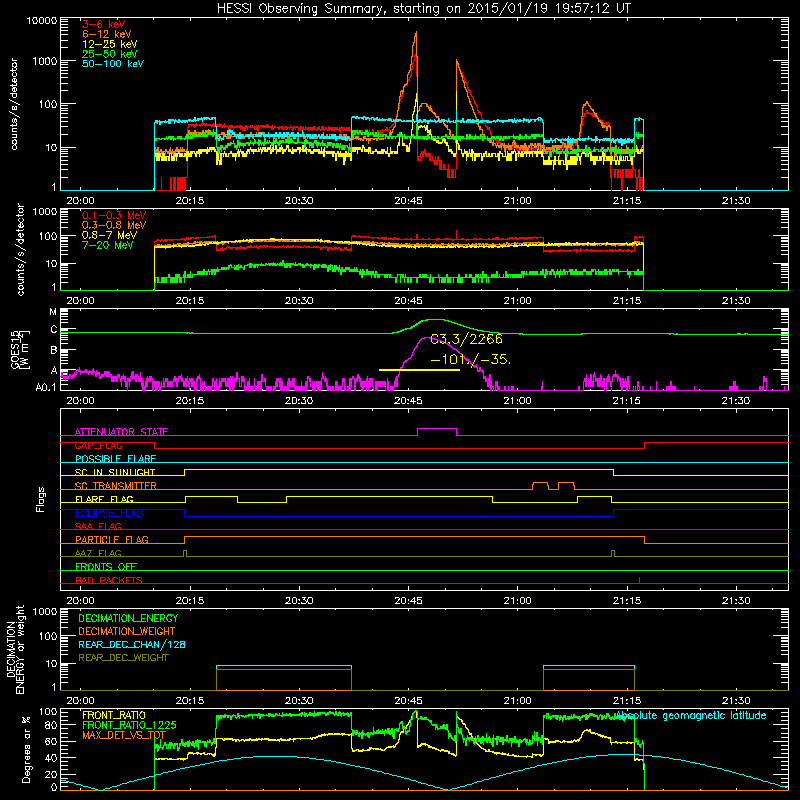Click the 10000 tick label on top panel
The width and height of the screenshot is (800, 800).
(x=41, y=21)
